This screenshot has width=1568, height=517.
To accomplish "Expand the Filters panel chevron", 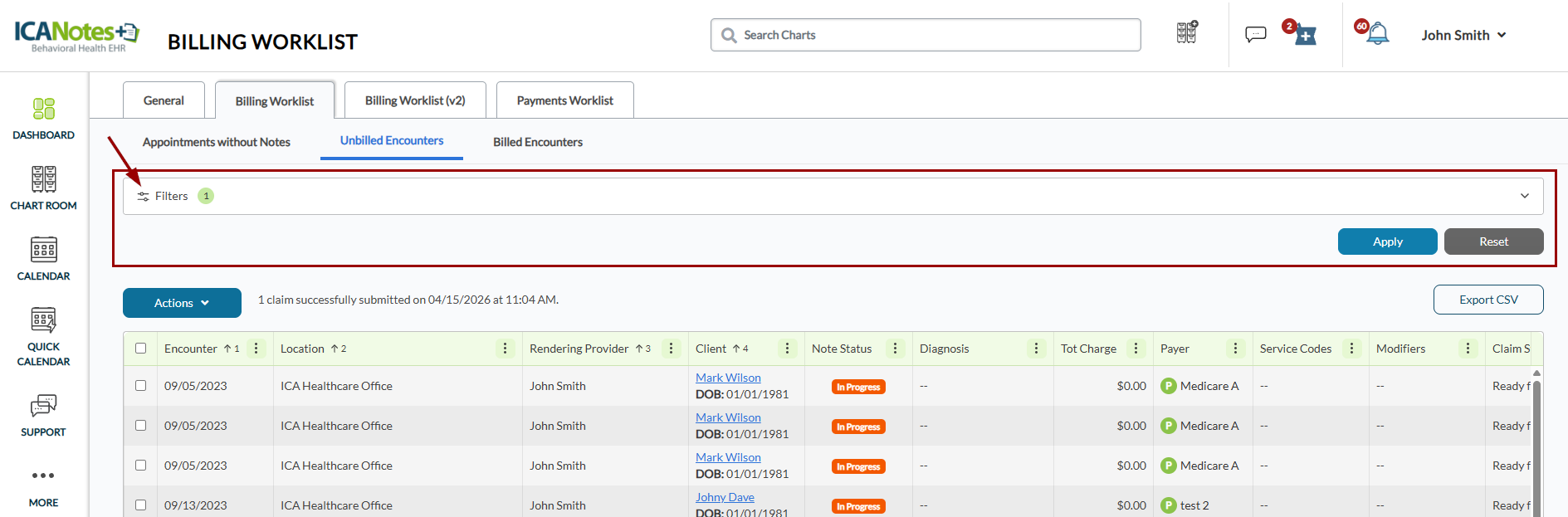I will pyautogui.click(x=1524, y=196).
